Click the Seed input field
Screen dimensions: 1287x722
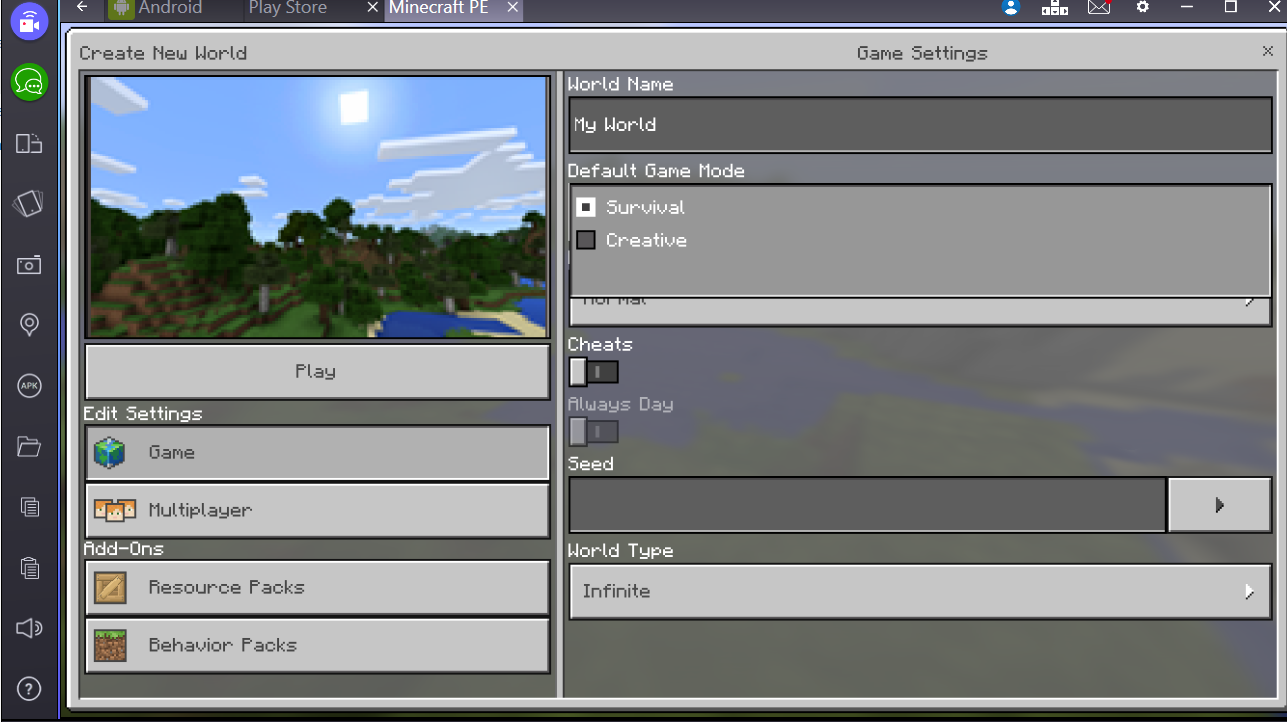coord(867,505)
